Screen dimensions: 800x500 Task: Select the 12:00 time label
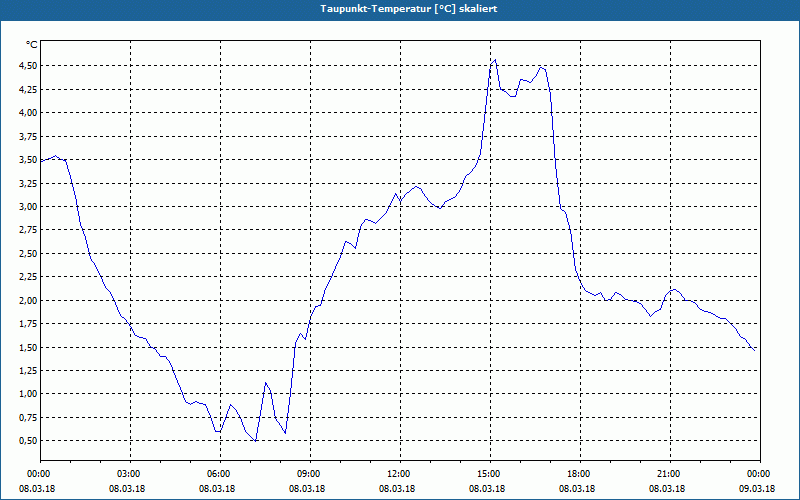click(x=398, y=474)
